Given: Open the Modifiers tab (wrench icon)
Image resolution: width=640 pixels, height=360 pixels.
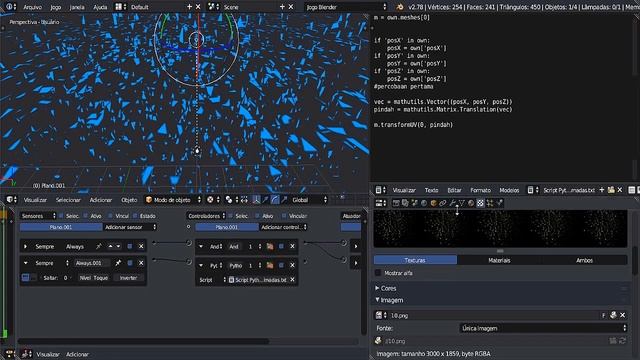Looking at the screenshot, I should (452, 203).
